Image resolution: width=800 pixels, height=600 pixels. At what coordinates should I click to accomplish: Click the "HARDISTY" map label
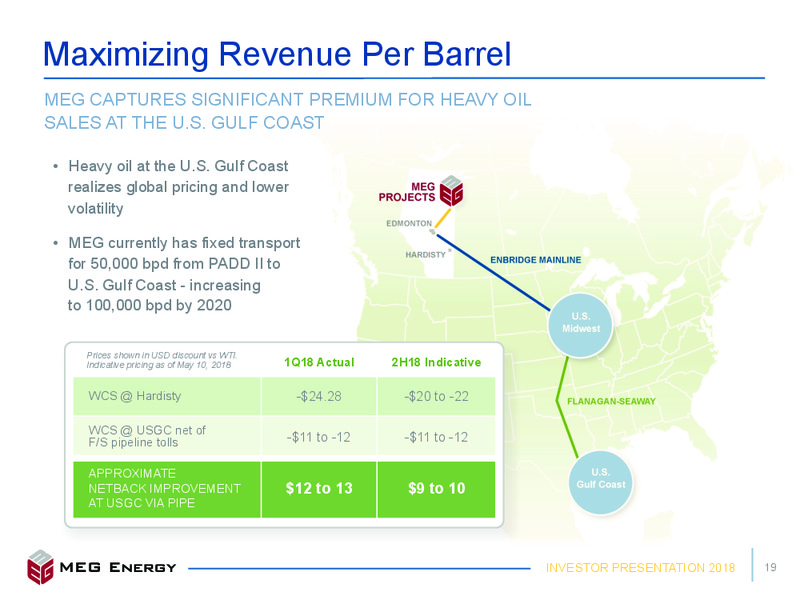pos(426,255)
